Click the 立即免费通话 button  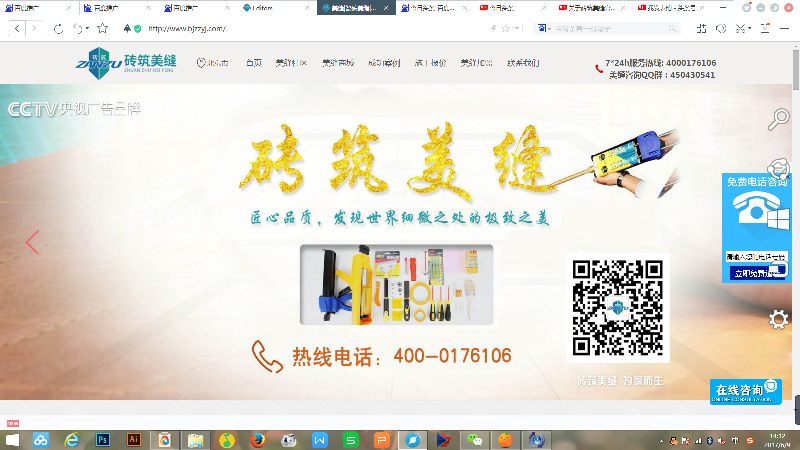coord(757,273)
